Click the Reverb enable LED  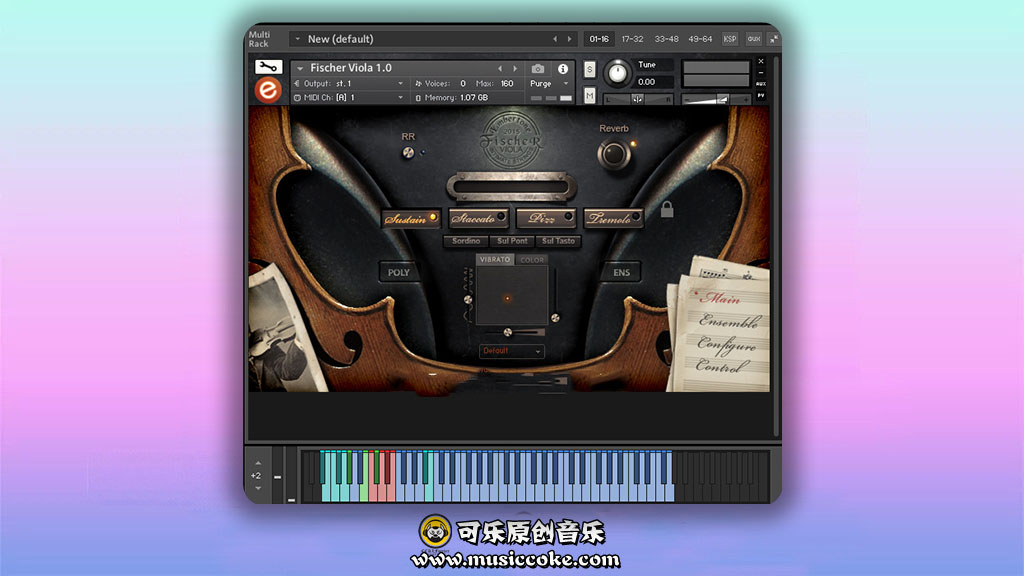coord(633,144)
